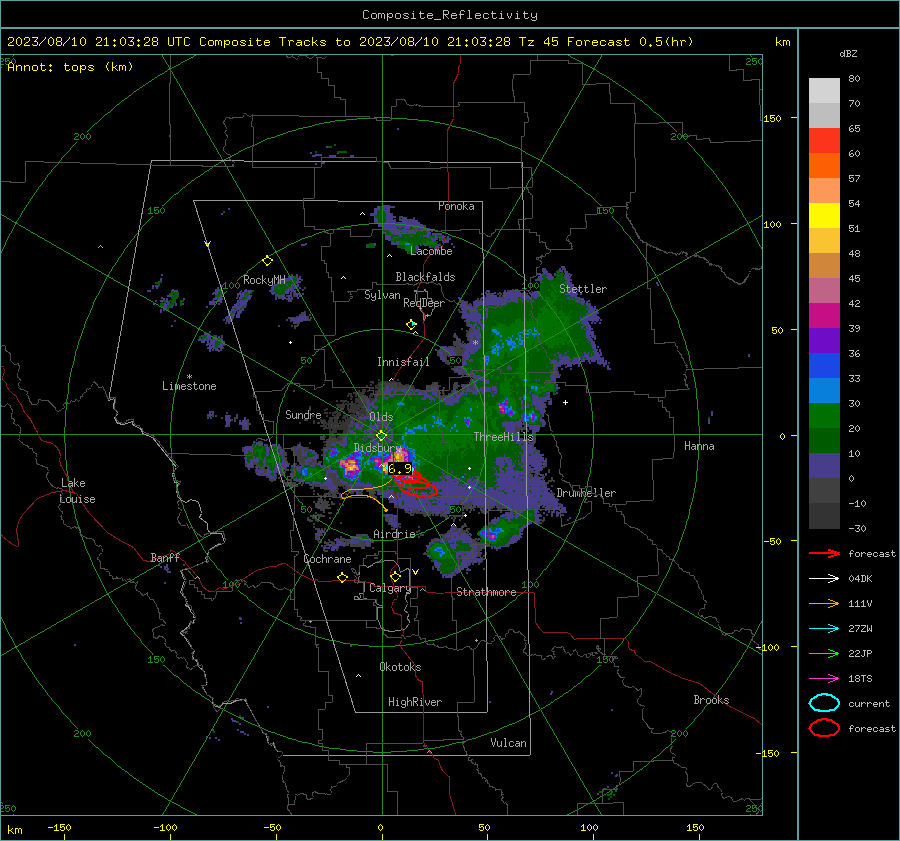The image size is (900, 841).
Task: Select the Banff label
Action: click(x=165, y=557)
